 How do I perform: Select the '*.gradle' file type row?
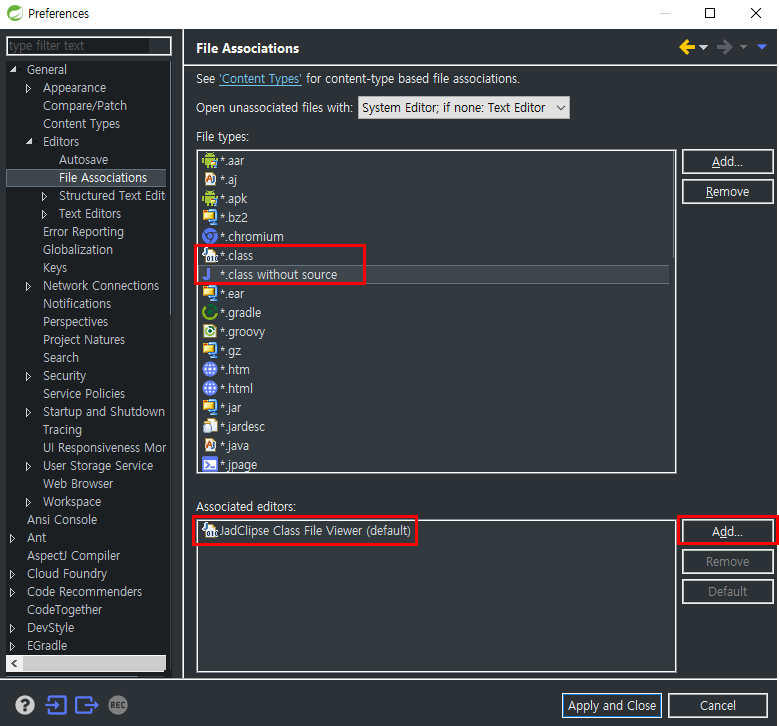(433, 313)
